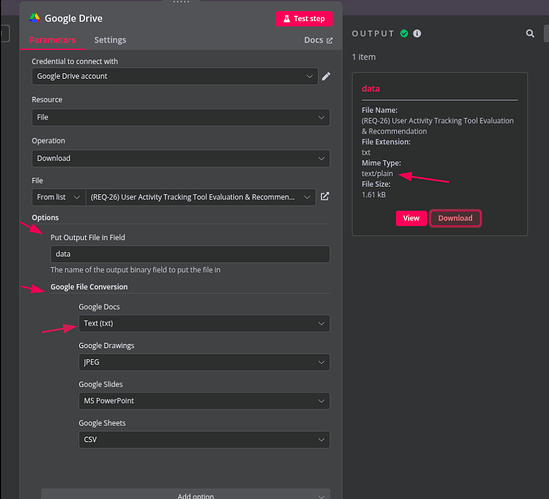Switch to the Settings tab
This screenshot has width=549, height=499.
click(x=110, y=40)
